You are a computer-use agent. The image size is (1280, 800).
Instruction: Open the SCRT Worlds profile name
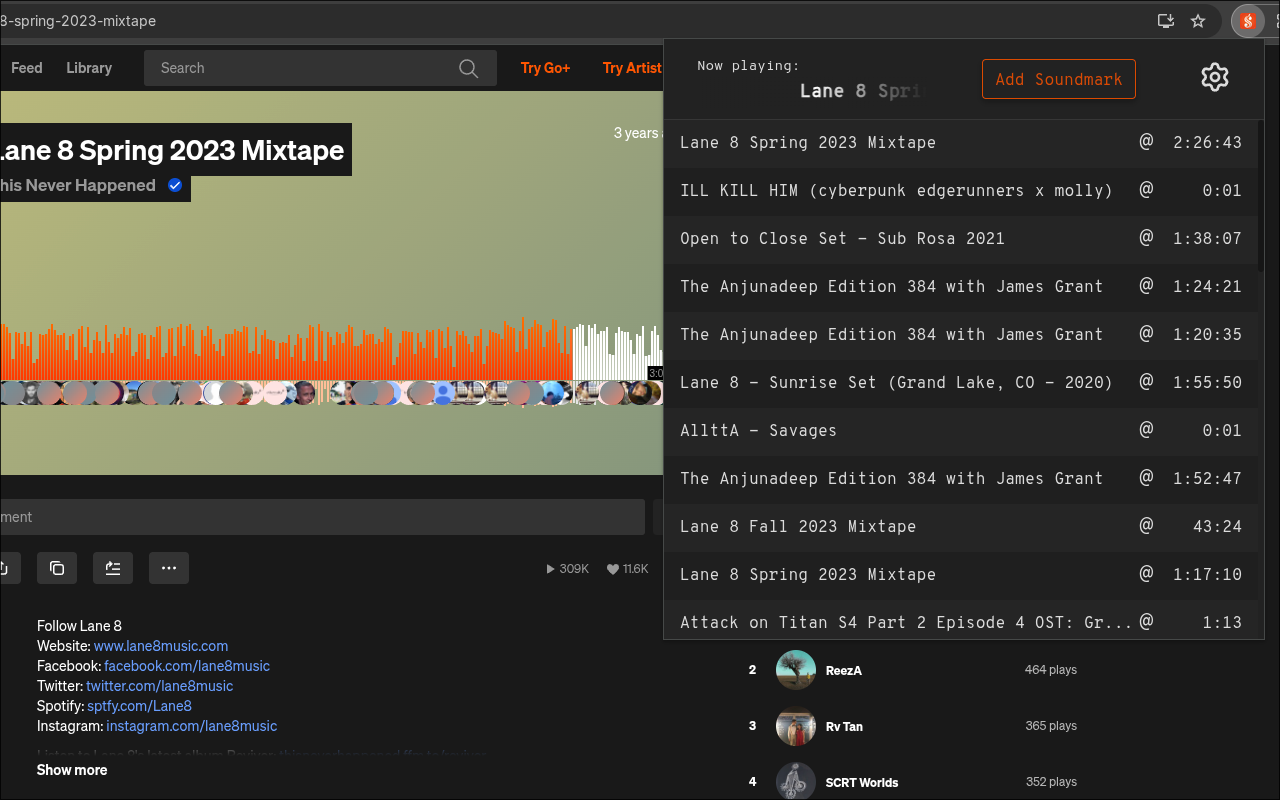862,782
